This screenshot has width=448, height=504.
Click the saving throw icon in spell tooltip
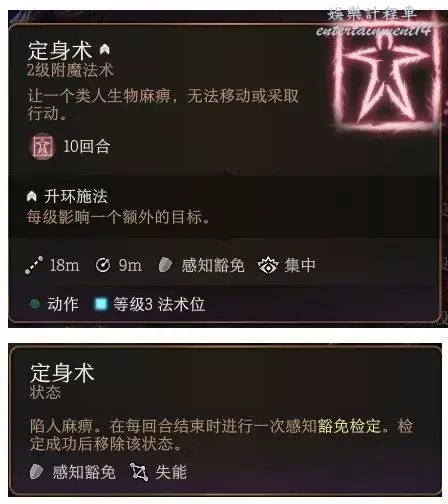(x=165, y=265)
